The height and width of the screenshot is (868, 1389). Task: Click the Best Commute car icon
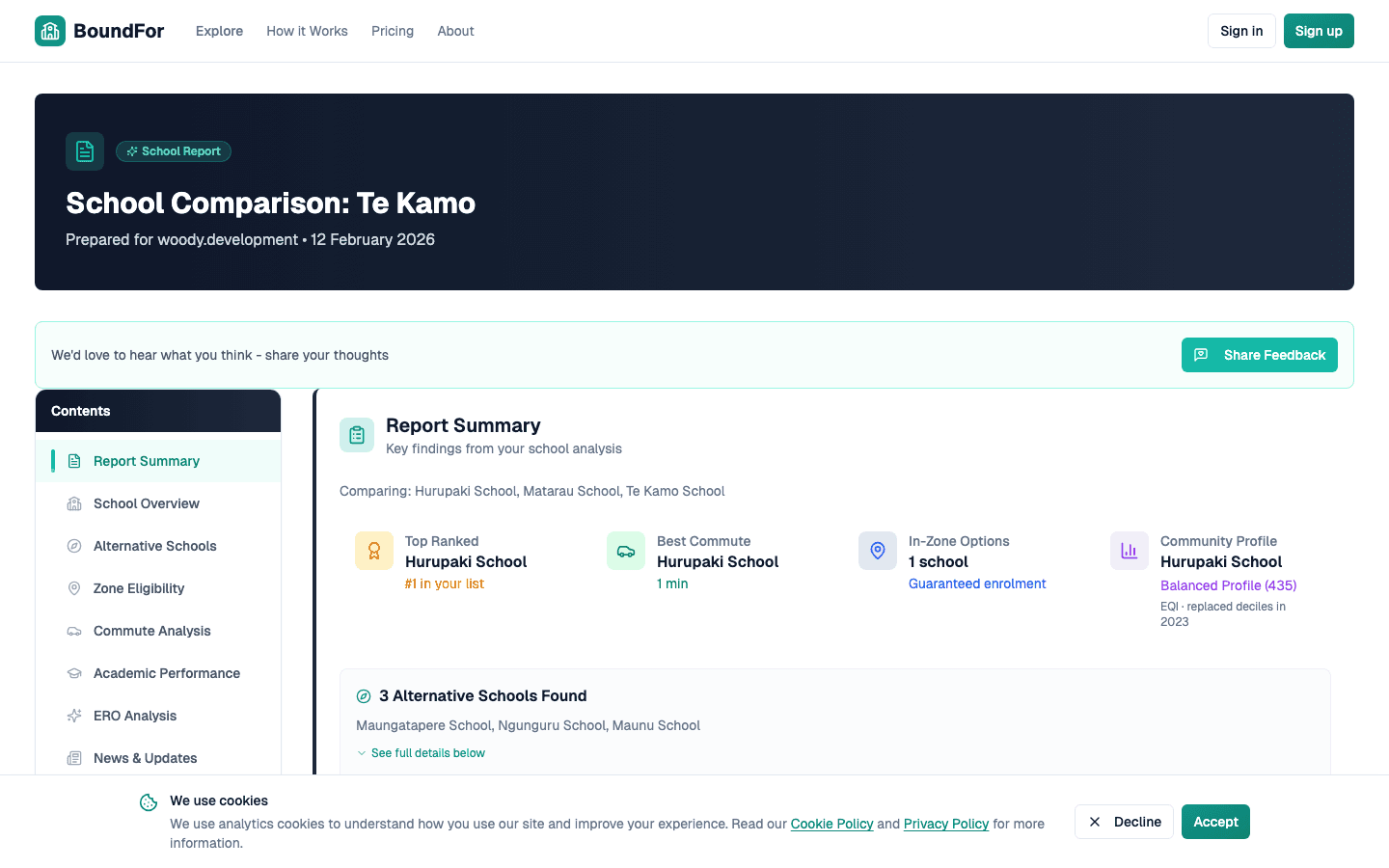pyautogui.click(x=625, y=550)
